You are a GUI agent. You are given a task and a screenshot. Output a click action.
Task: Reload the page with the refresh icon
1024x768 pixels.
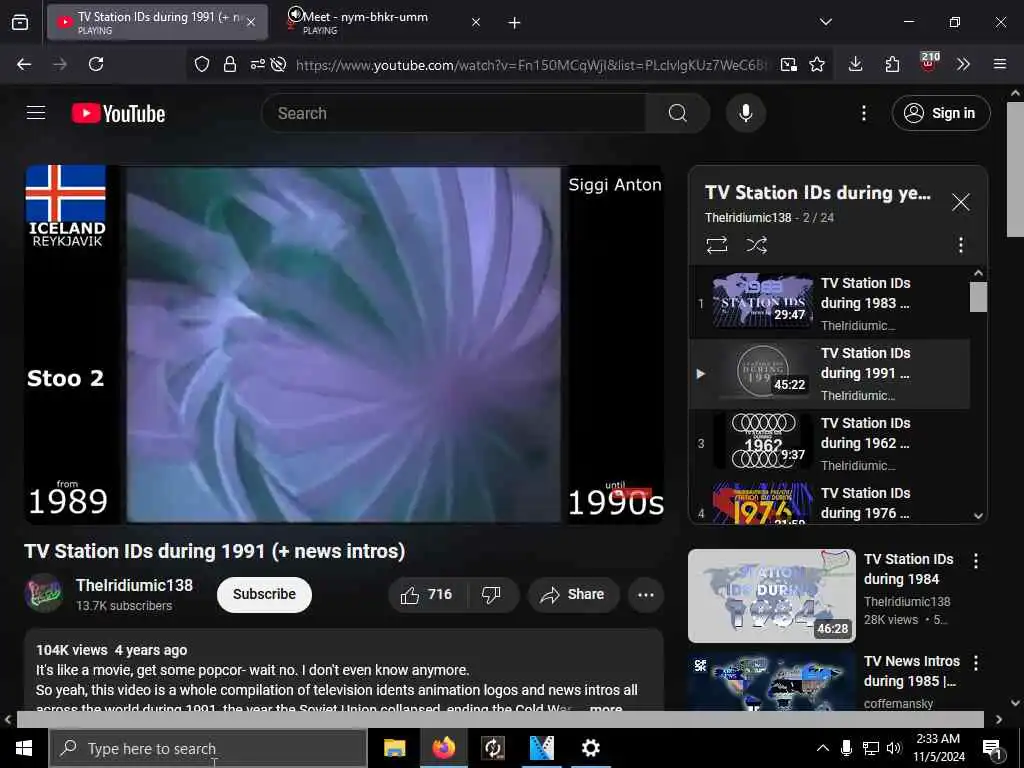point(96,64)
